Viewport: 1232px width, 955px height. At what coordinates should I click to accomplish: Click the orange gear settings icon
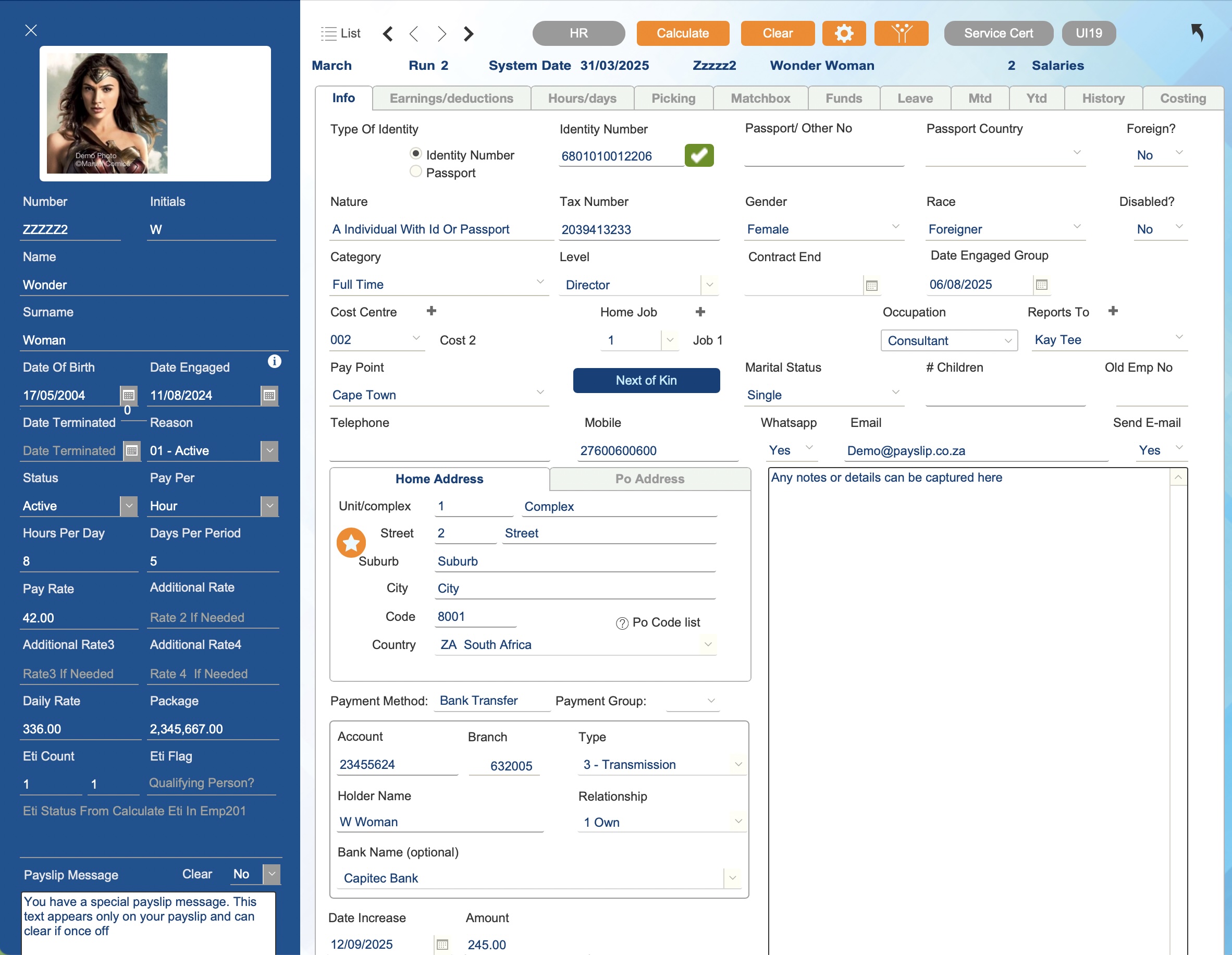tap(843, 33)
